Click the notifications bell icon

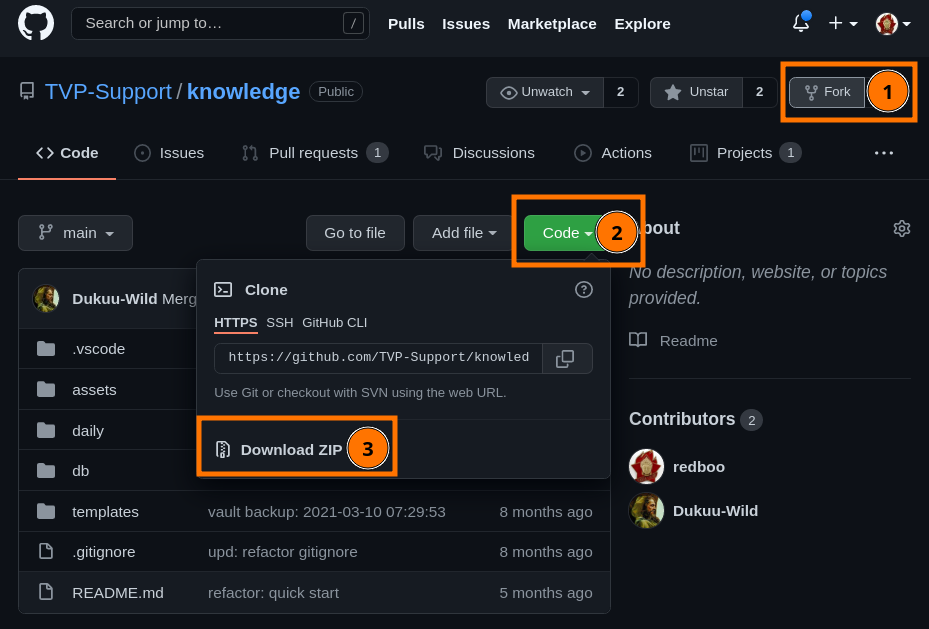tap(801, 23)
